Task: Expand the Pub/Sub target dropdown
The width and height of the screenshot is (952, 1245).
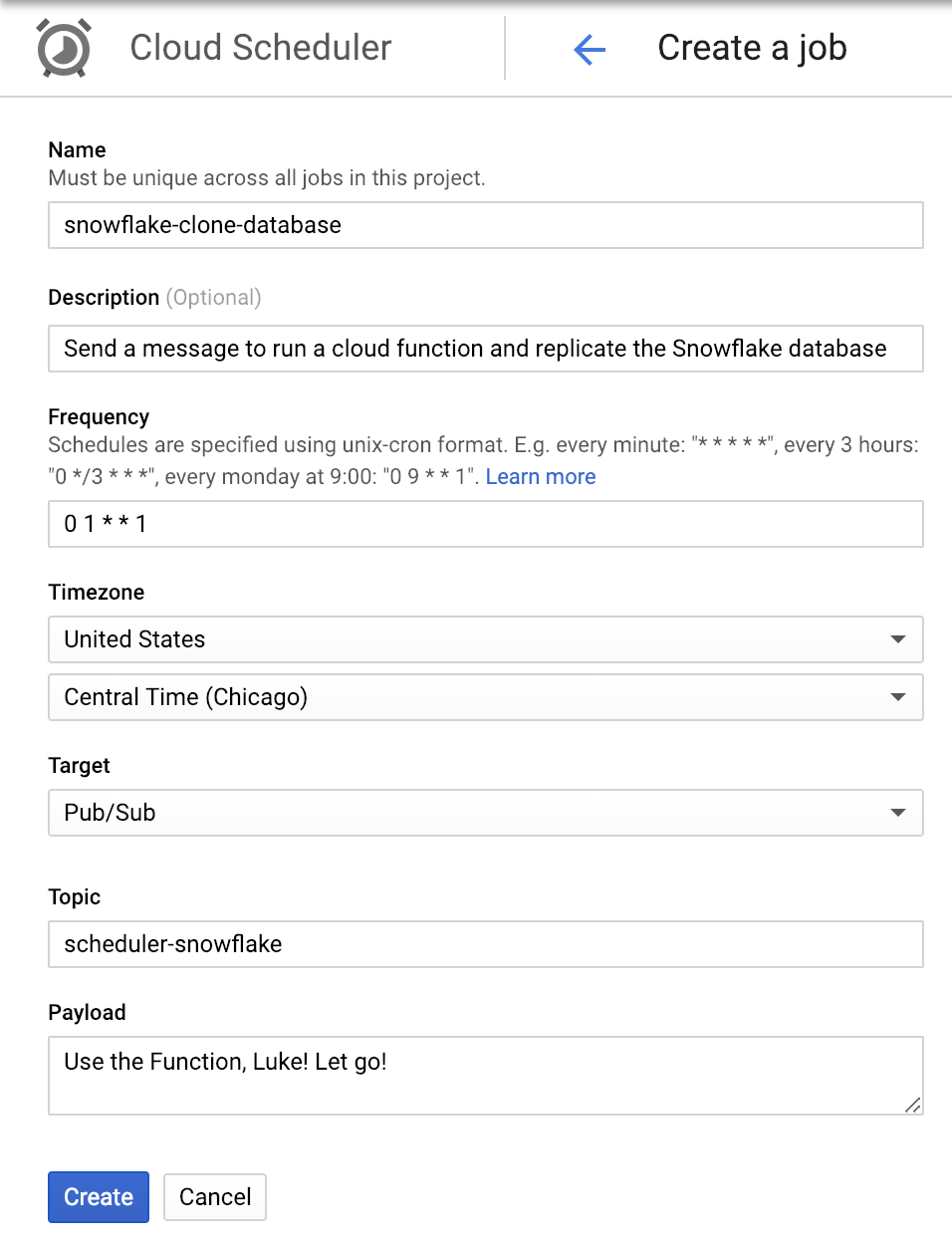Action: pyautogui.click(x=485, y=813)
